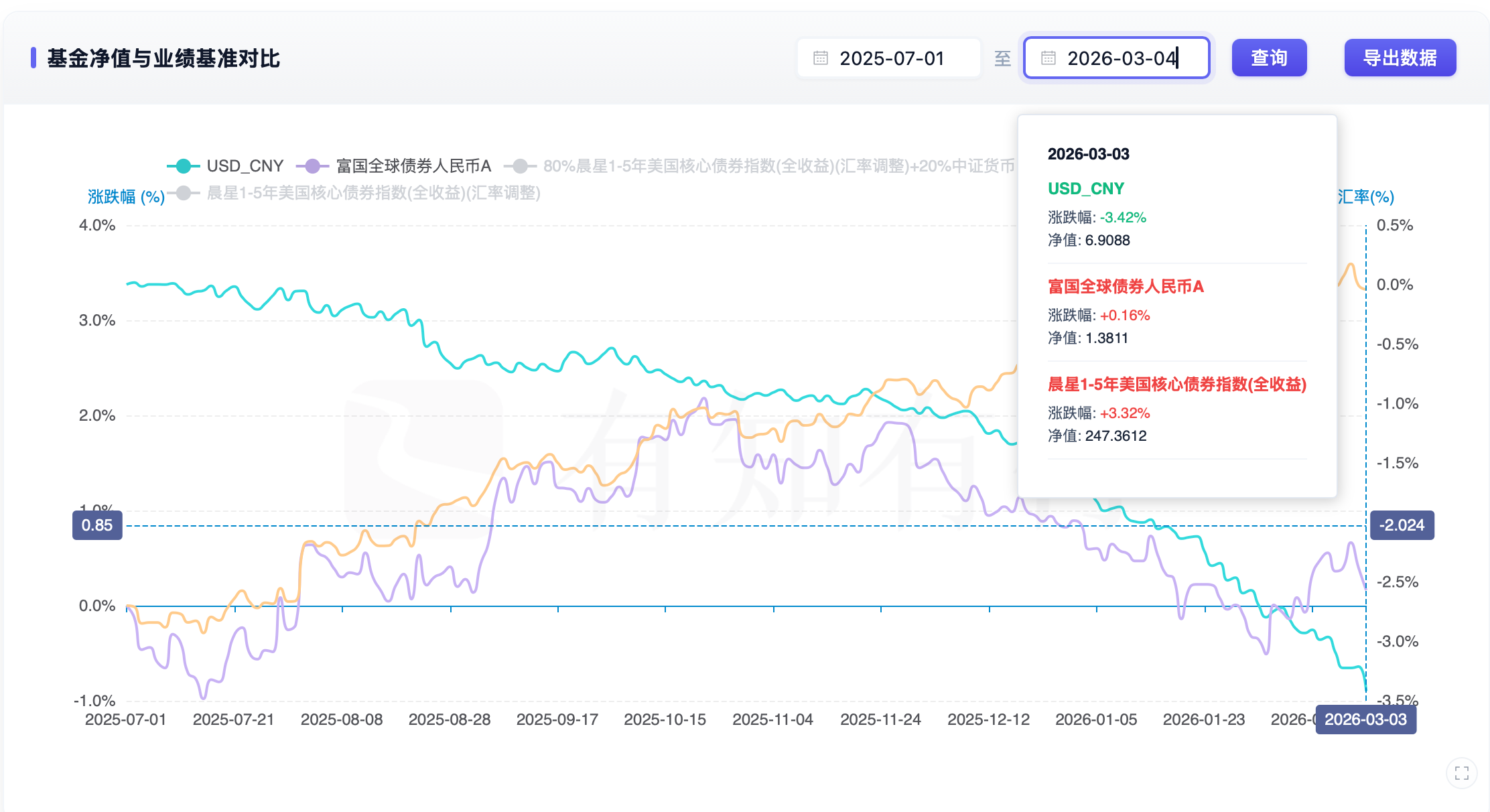This screenshot has height=812, width=1490.
Task: Click 2025-09-17 x-axis date label
Action: pyautogui.click(x=557, y=720)
